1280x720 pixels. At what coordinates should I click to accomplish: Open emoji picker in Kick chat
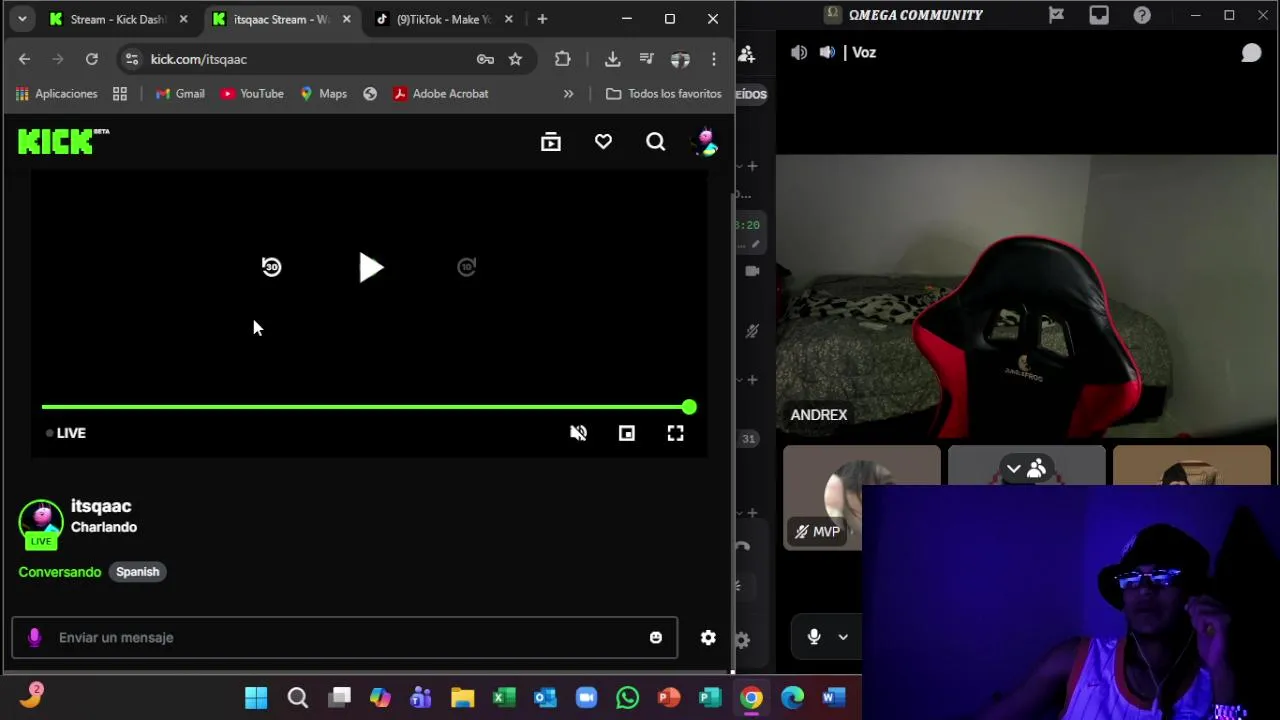coord(656,638)
